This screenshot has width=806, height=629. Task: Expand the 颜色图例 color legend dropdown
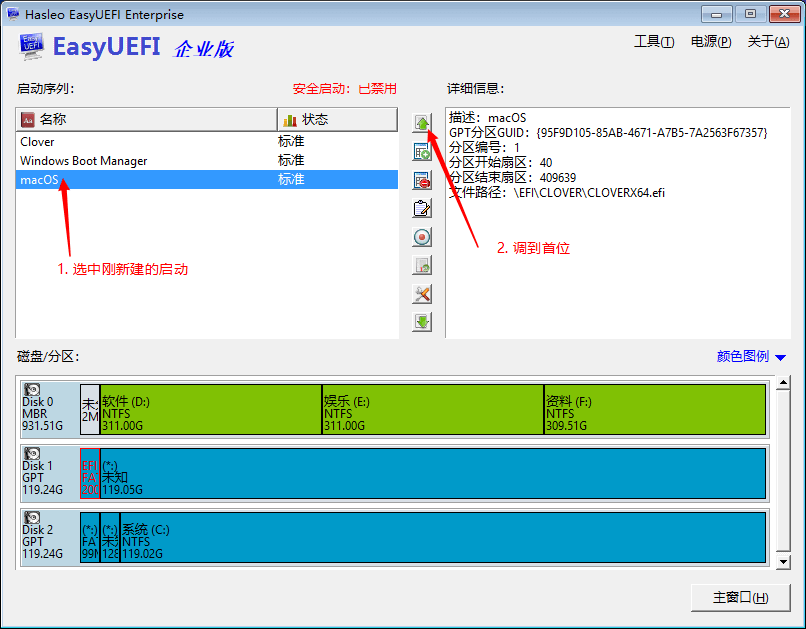click(751, 357)
